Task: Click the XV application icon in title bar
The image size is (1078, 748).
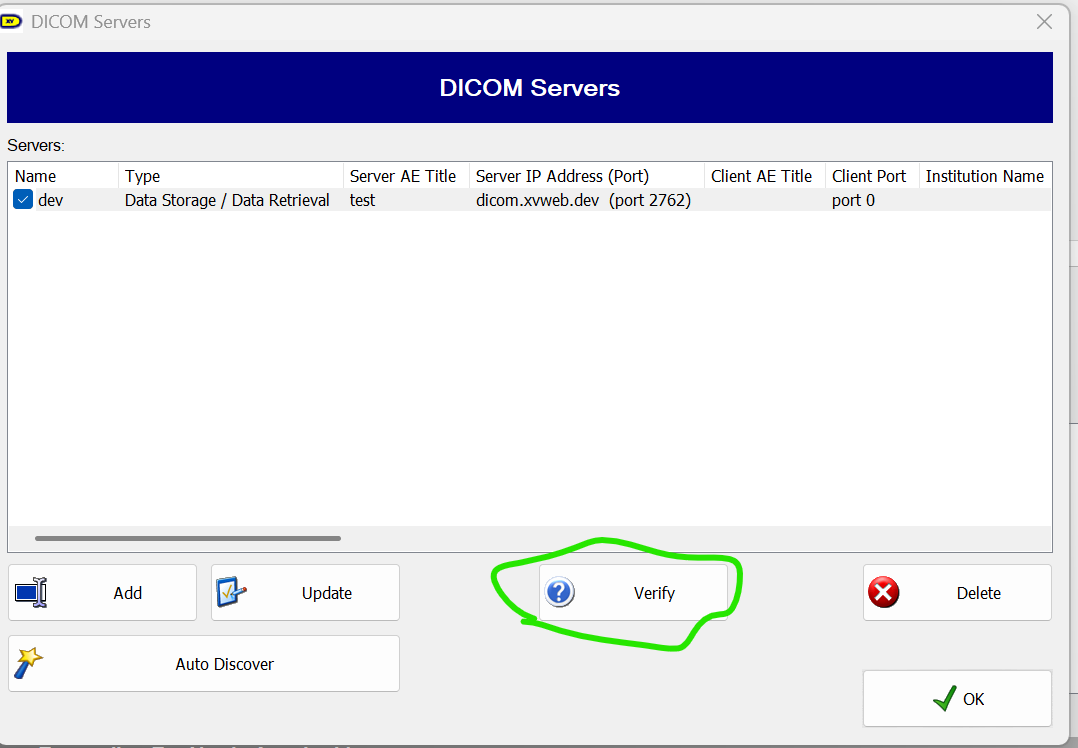Action: coord(11,21)
